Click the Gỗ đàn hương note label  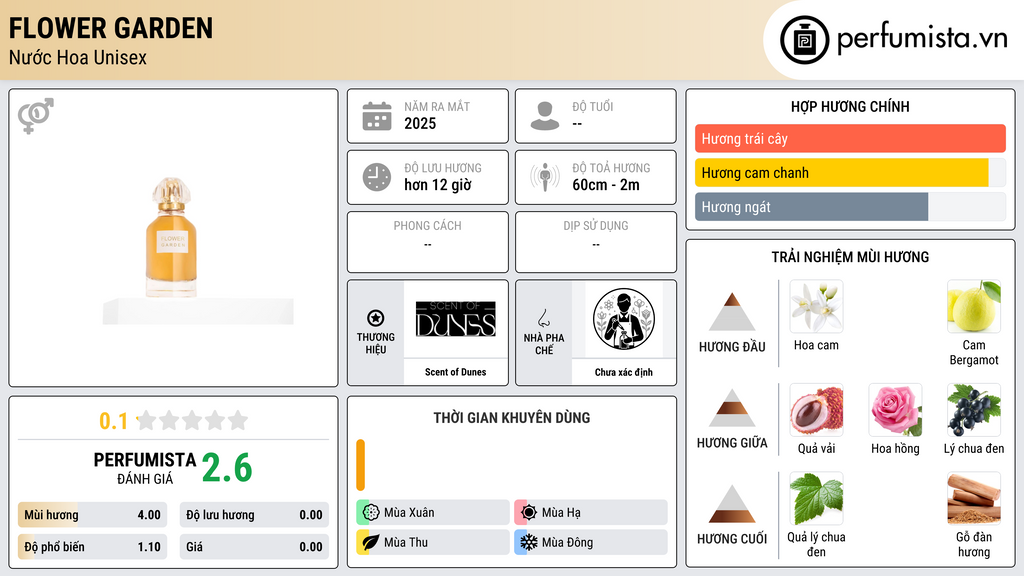974,544
